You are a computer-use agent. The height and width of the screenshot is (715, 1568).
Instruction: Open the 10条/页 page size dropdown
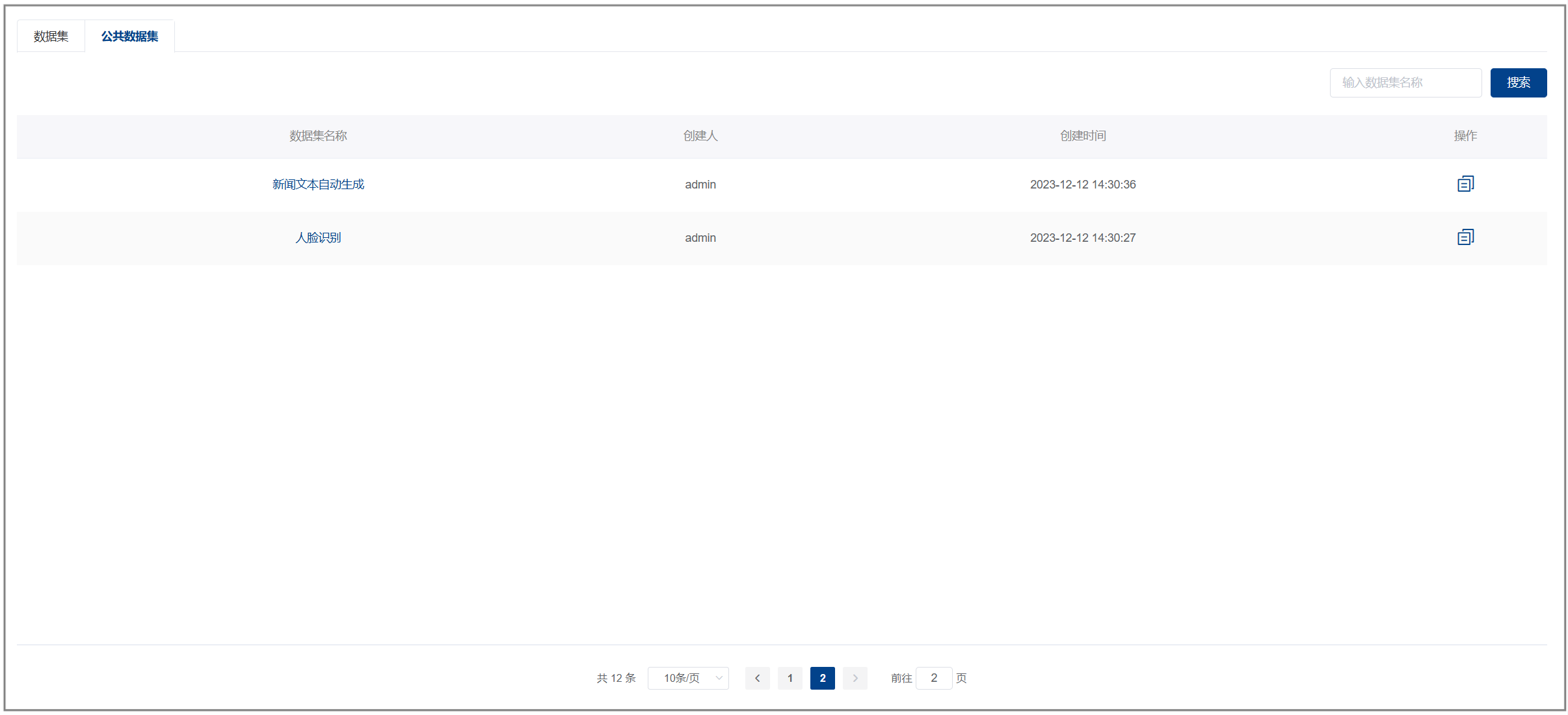pos(682,678)
